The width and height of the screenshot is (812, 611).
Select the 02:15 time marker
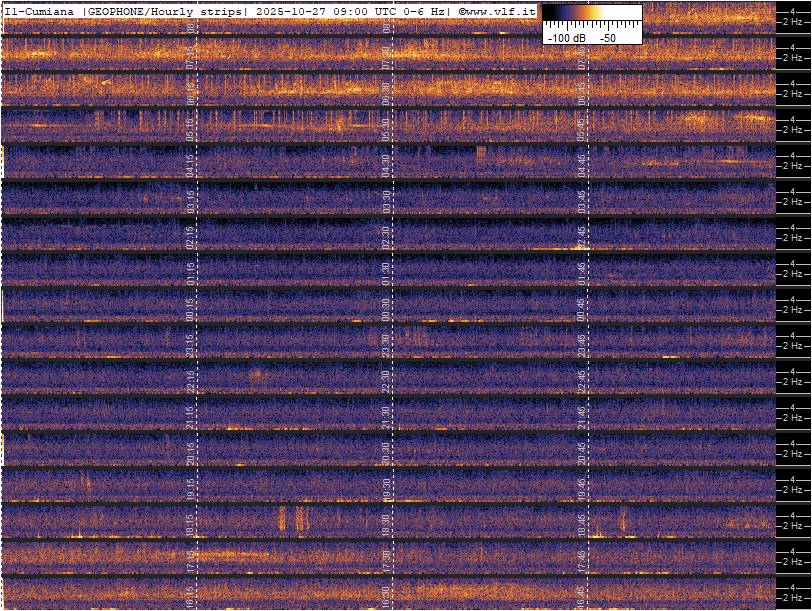coord(191,237)
